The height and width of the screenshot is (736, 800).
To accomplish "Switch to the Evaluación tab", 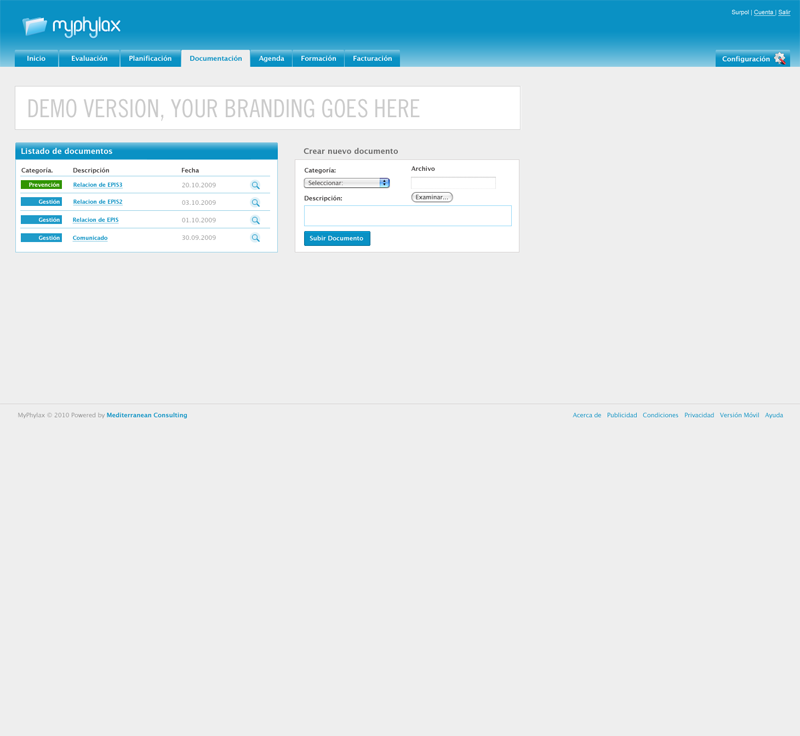I will click(89, 59).
